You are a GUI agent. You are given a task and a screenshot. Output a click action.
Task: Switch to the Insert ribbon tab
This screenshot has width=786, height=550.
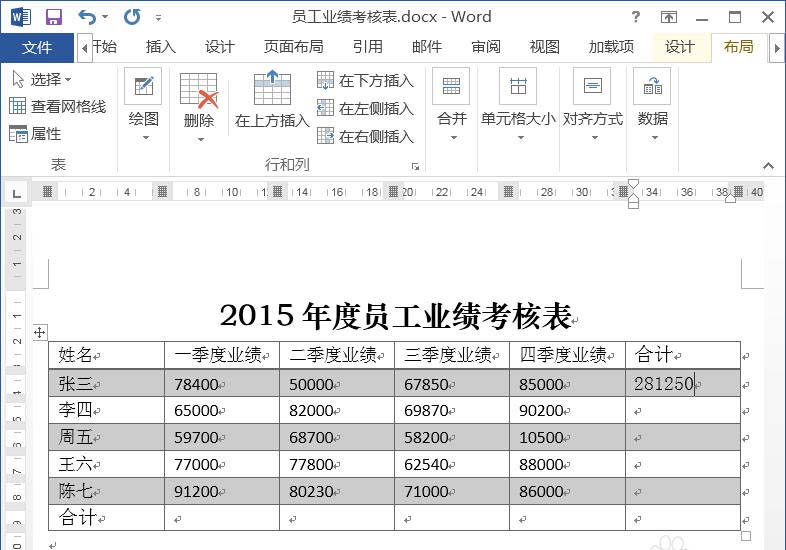point(160,47)
